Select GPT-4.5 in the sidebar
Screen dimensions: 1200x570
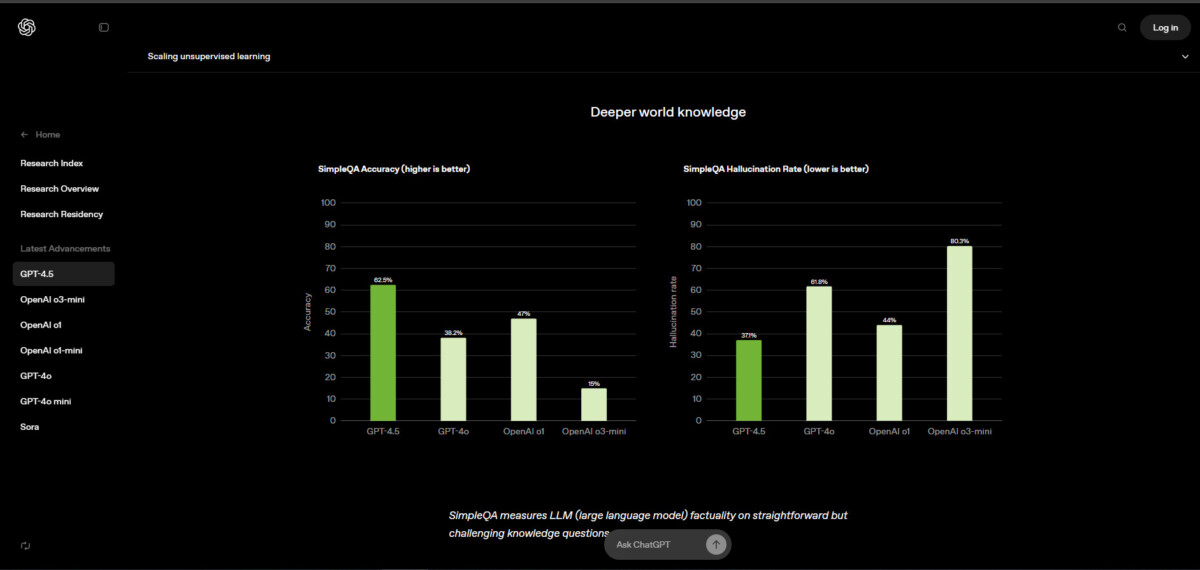coord(63,274)
